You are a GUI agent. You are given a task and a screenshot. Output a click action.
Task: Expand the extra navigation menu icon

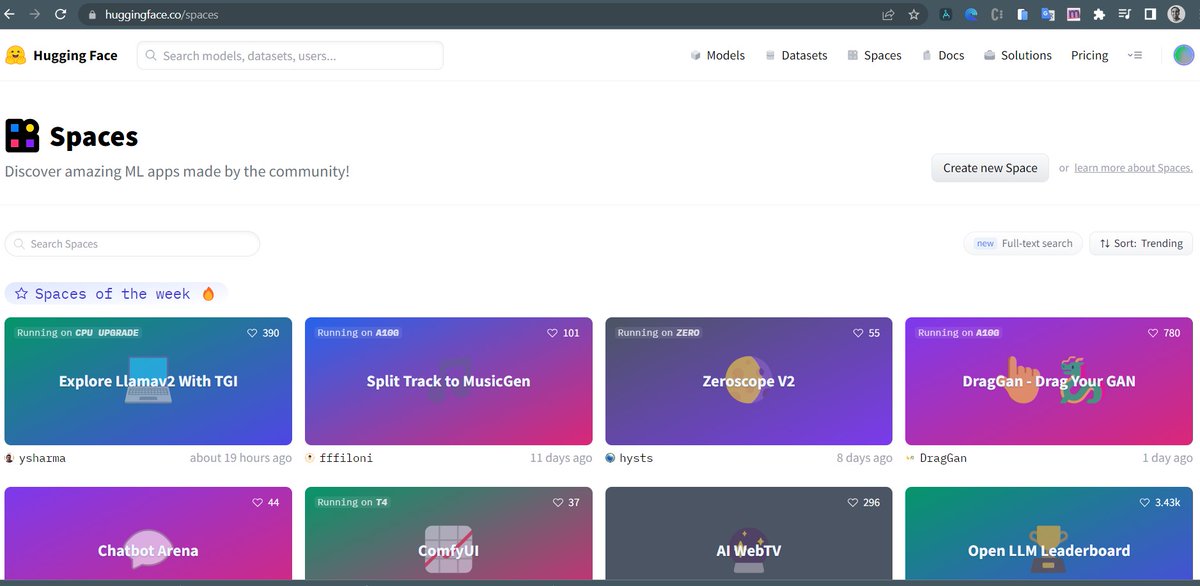pos(1135,55)
